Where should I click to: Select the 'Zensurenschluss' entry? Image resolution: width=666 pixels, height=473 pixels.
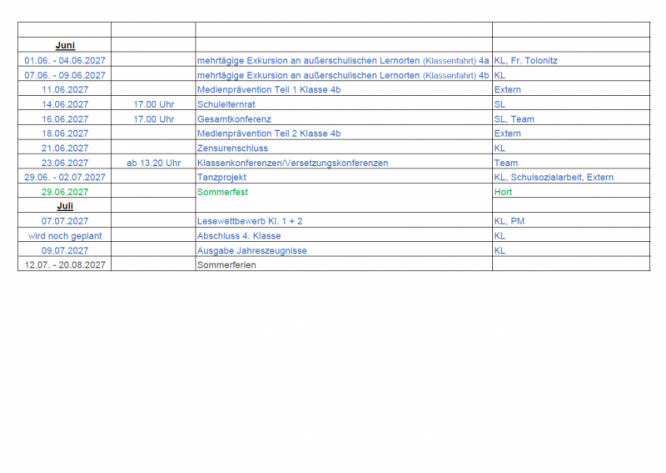[232, 148]
